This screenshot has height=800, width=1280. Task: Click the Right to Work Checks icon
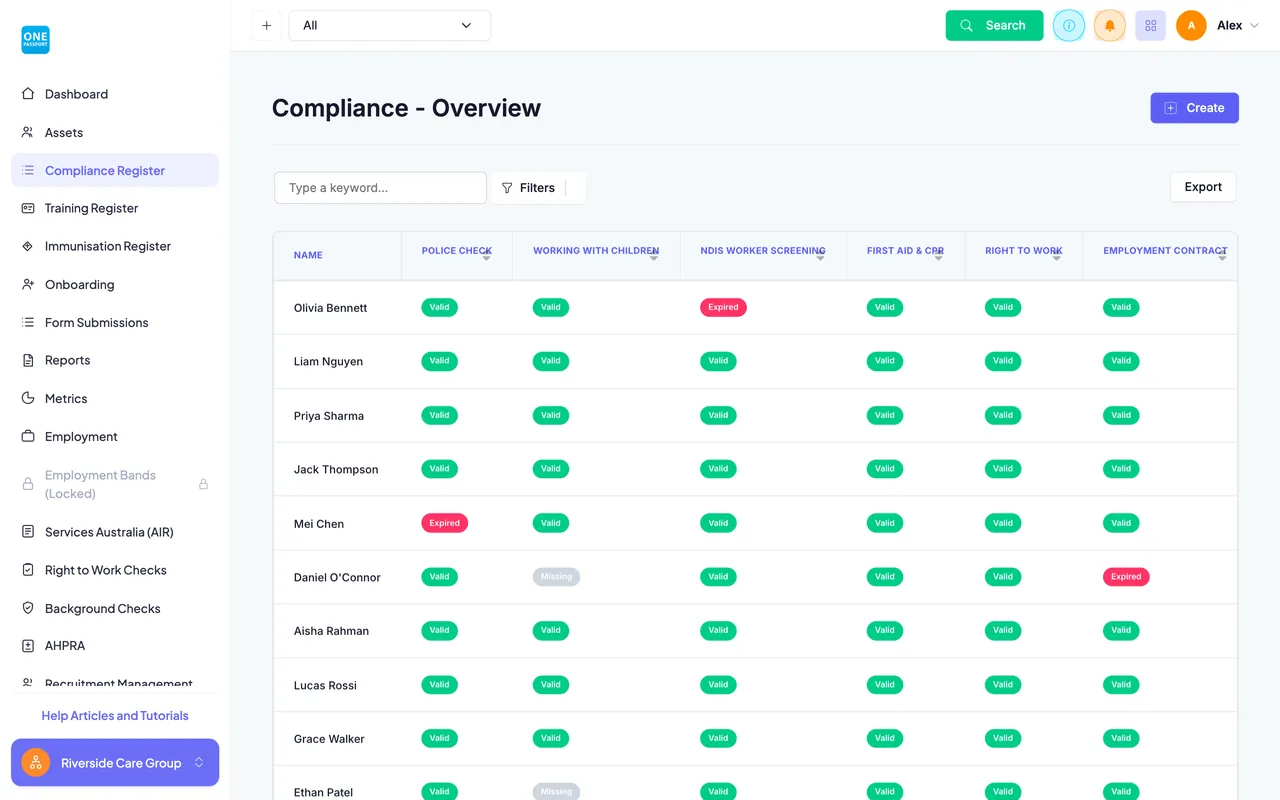(28, 570)
